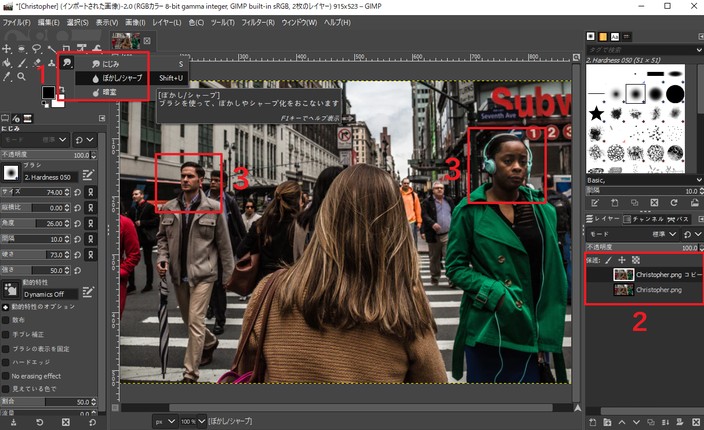Delete tool preset icon at options bottom
The width and height of the screenshot is (704, 430).
point(66,422)
